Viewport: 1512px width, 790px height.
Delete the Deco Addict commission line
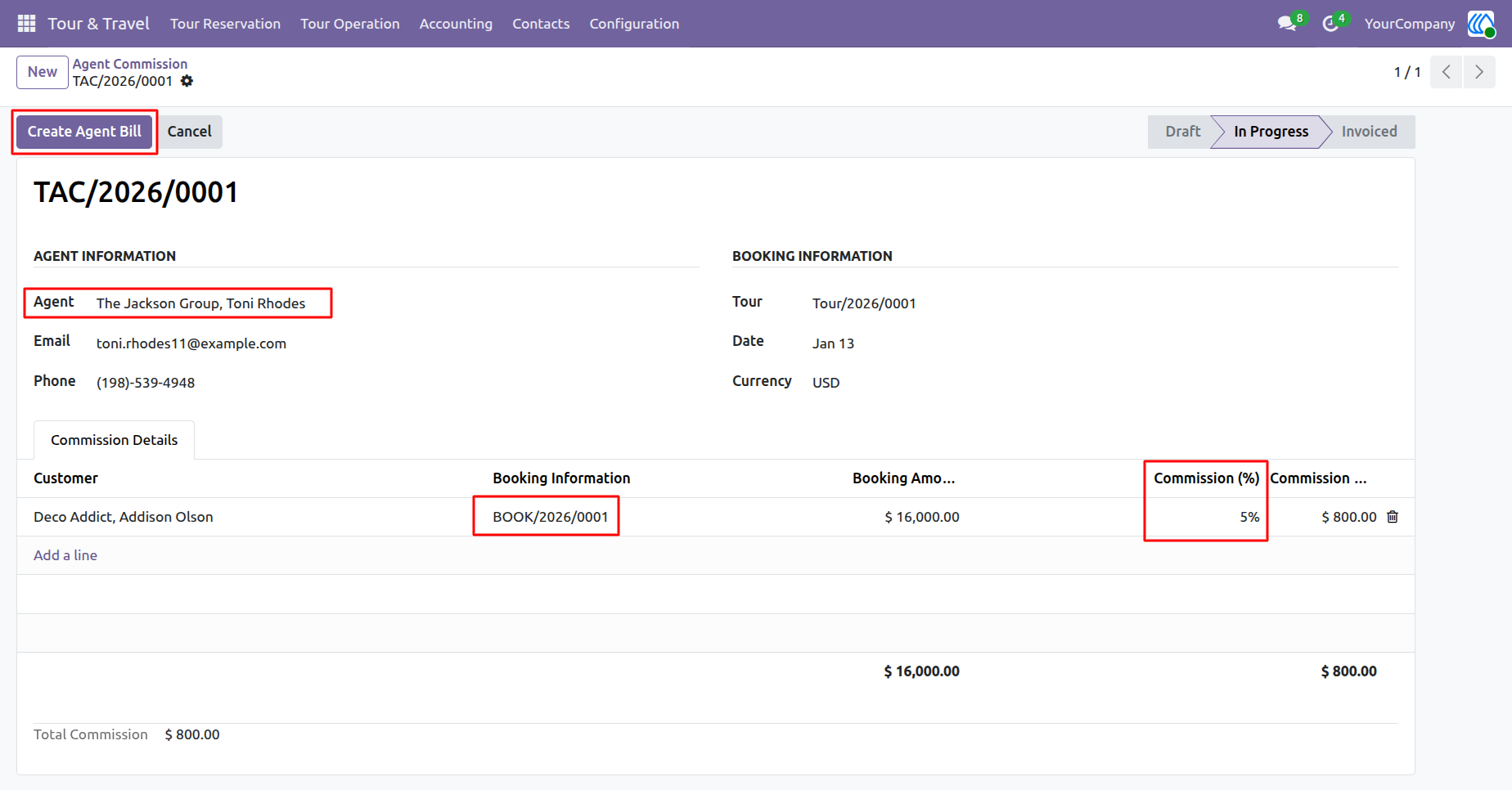pyautogui.click(x=1393, y=517)
